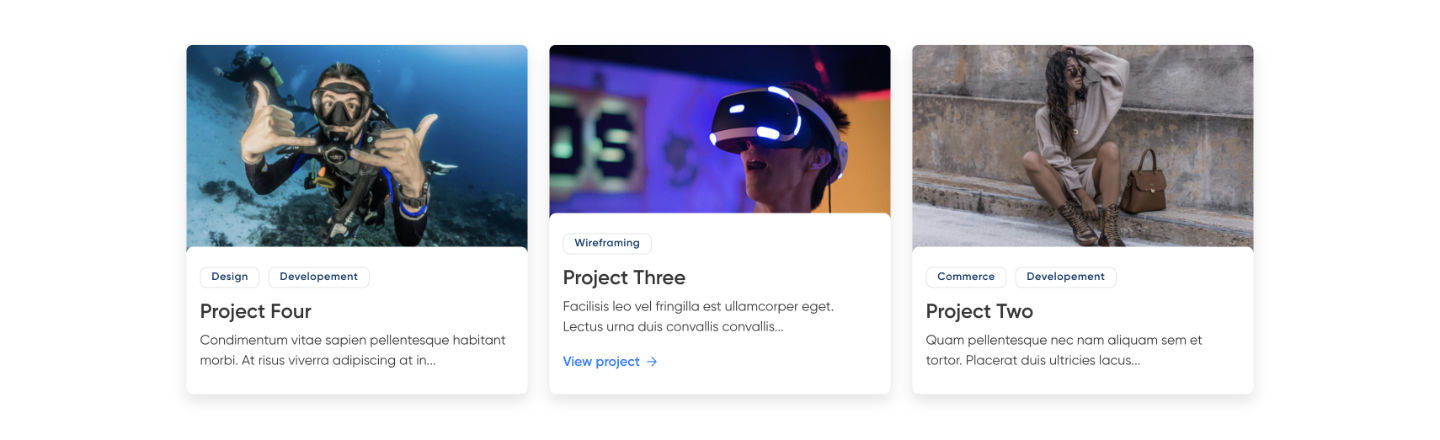1440x440 pixels.
Task: Open the seated woman fashion image
Action: coord(1083,146)
